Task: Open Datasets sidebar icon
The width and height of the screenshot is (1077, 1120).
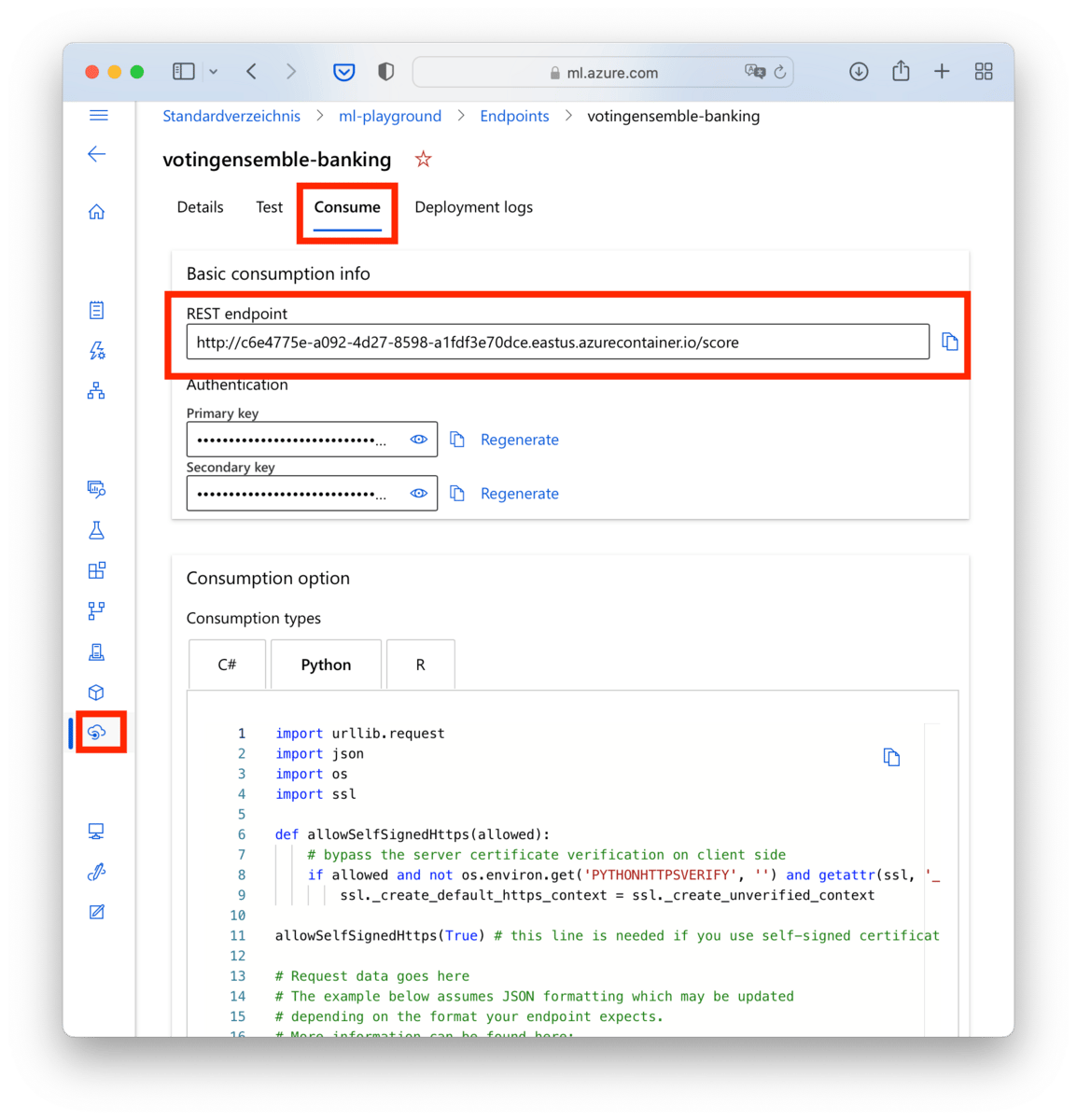Action: (x=97, y=489)
